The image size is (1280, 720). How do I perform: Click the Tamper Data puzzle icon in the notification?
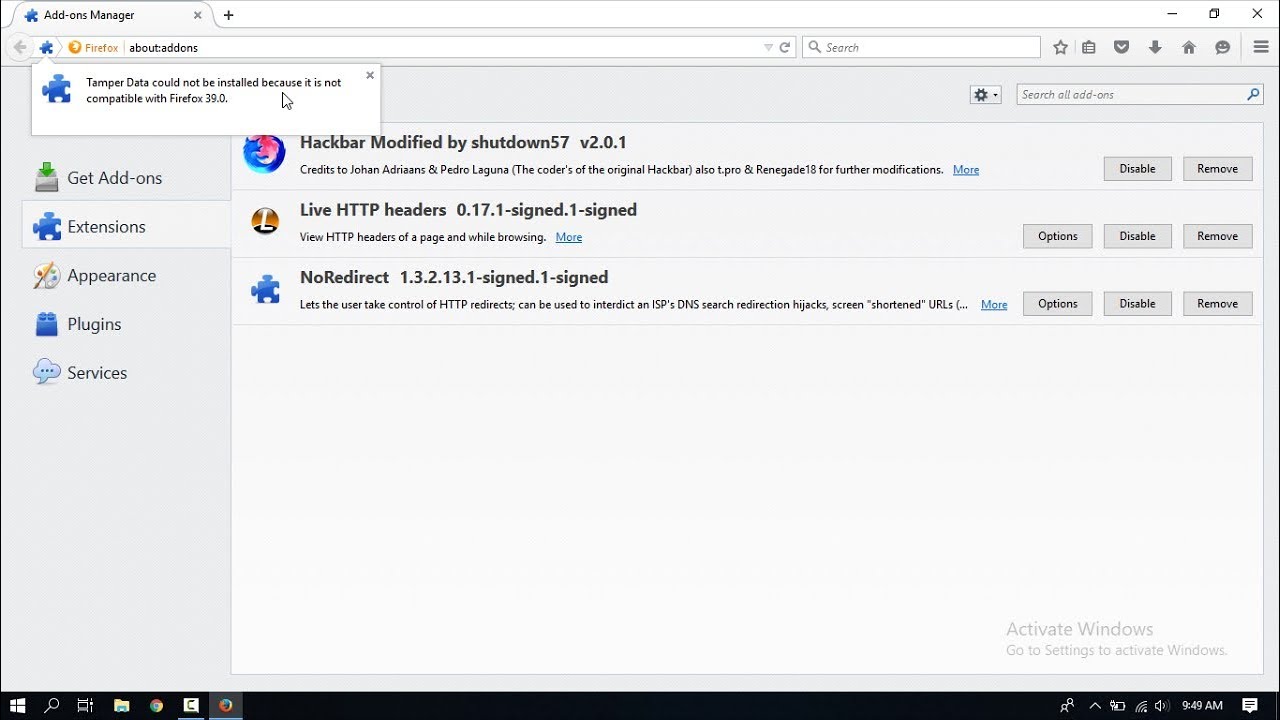point(57,90)
